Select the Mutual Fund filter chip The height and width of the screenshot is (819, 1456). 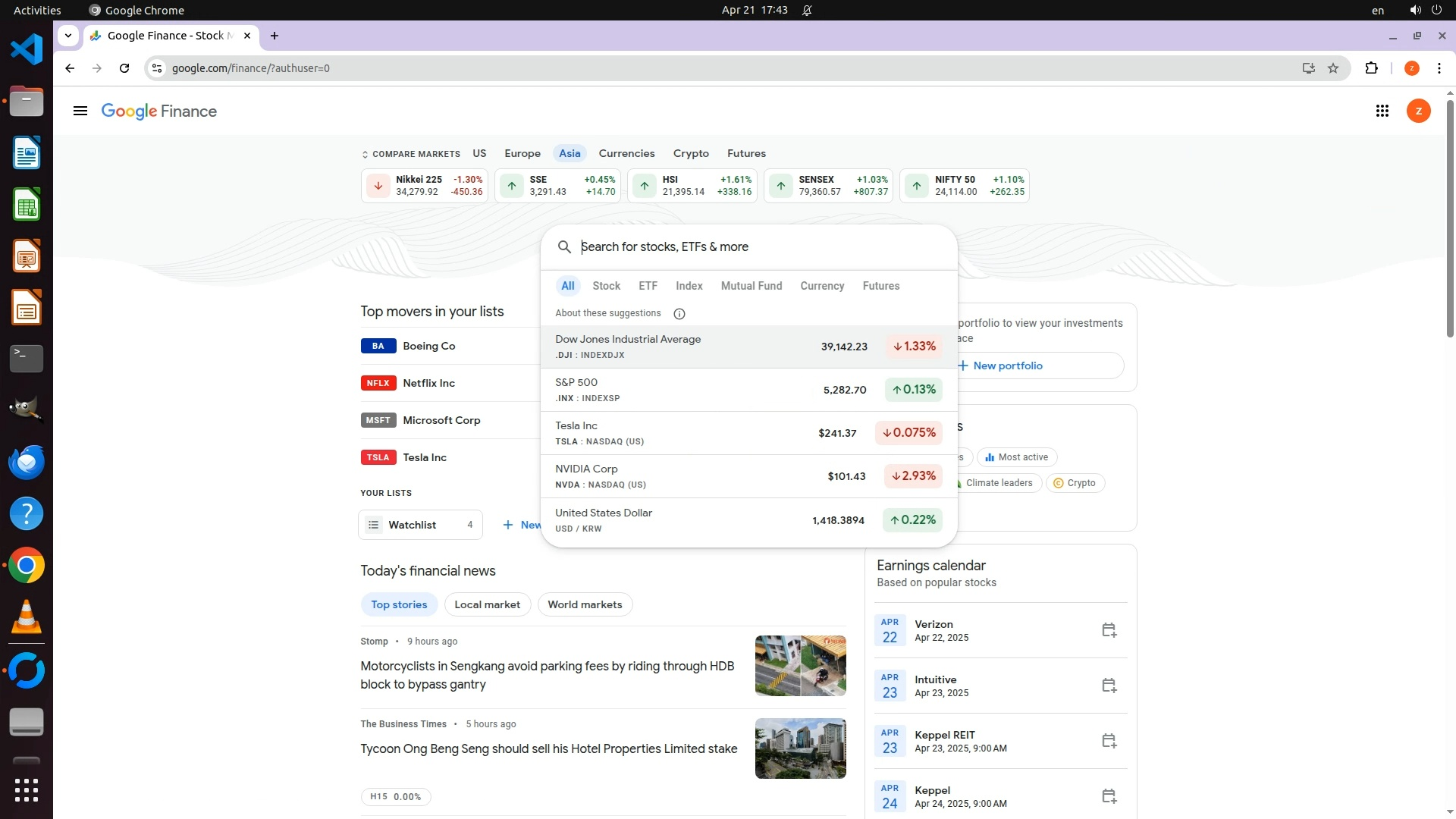point(751,286)
